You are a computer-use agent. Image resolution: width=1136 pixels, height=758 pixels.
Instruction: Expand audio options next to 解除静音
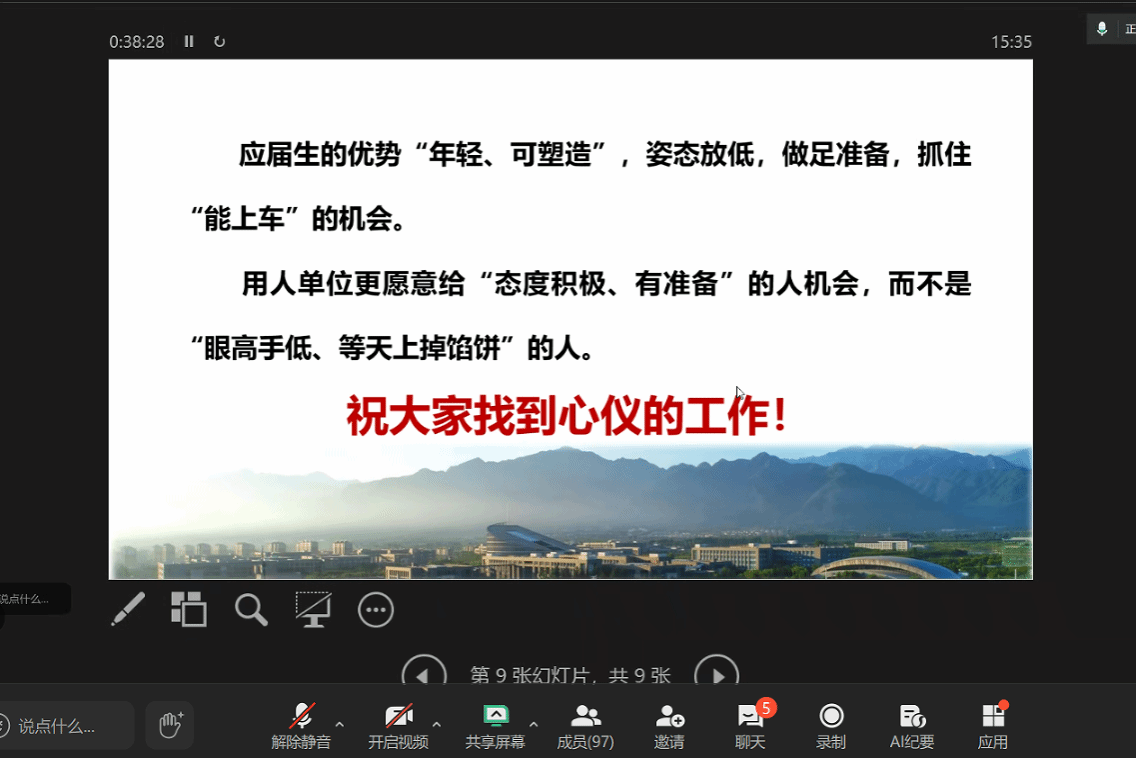[x=339, y=723]
